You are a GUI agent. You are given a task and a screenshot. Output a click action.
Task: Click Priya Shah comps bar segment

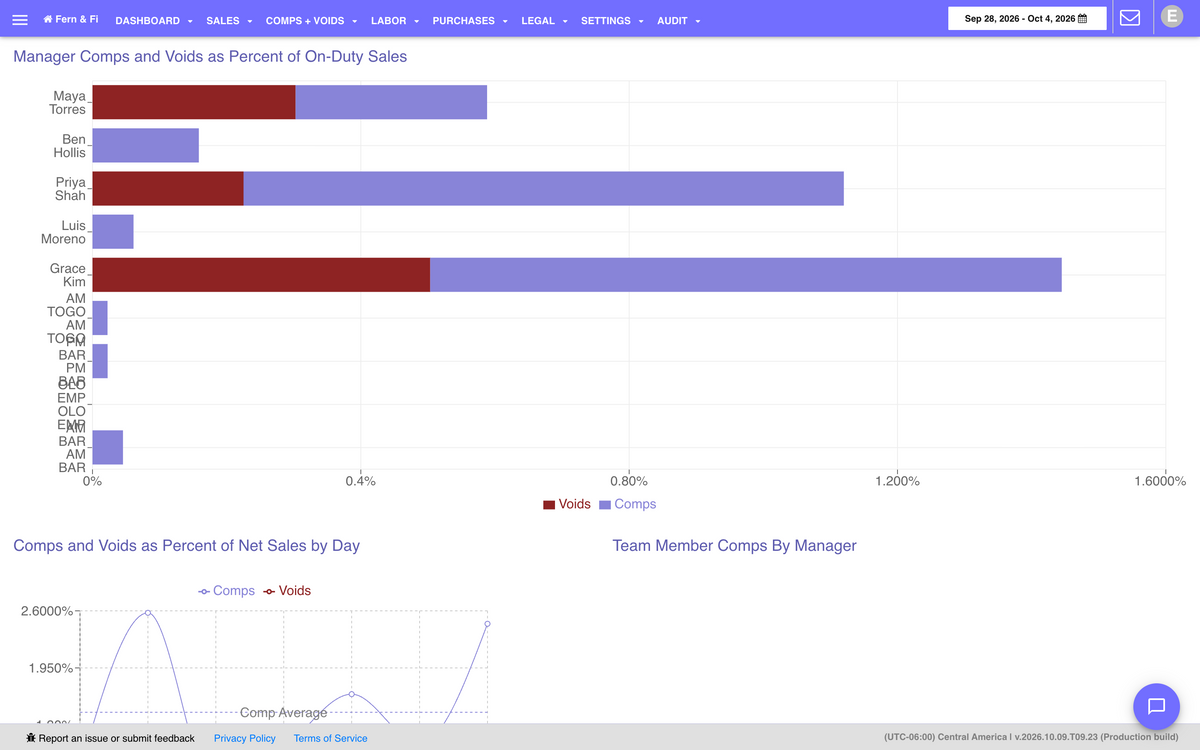[x=544, y=188]
